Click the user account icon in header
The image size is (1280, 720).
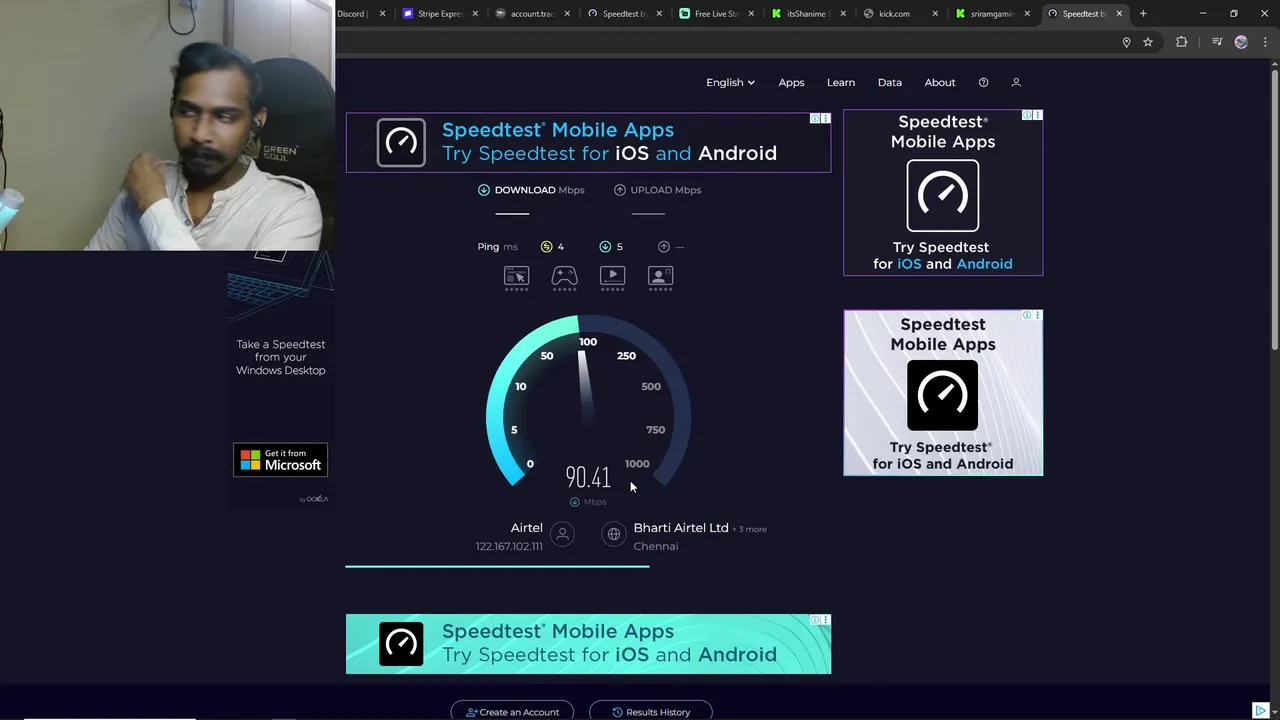1016,82
